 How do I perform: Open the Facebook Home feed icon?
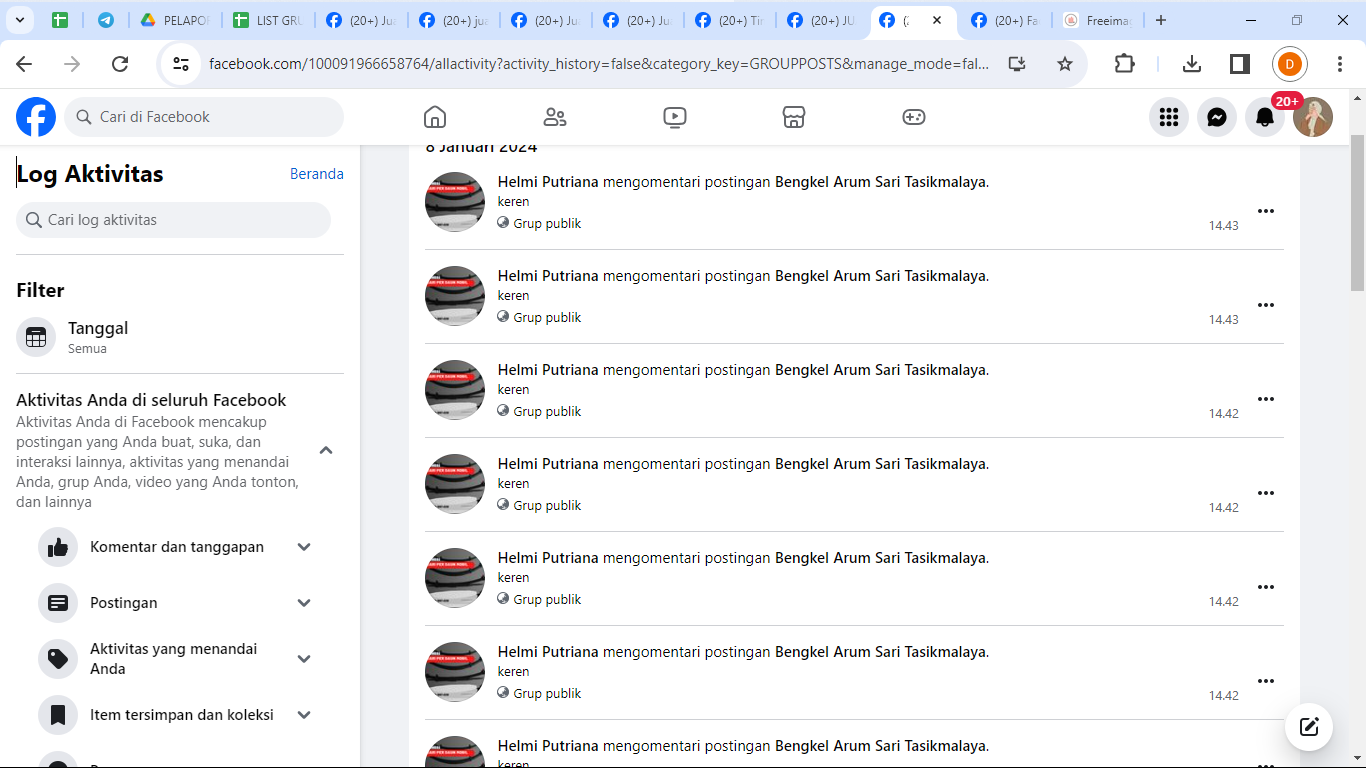(x=435, y=117)
